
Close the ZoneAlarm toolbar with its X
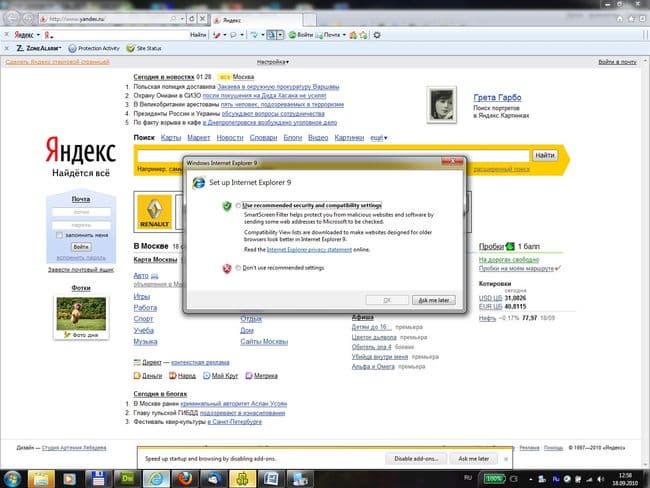[x=6, y=48]
